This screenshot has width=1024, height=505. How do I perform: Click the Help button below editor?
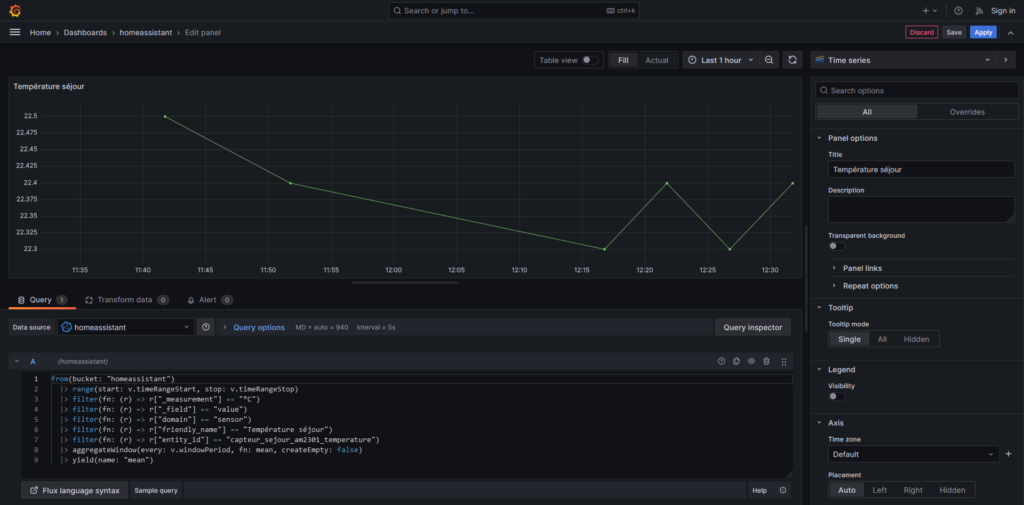pyautogui.click(x=760, y=490)
